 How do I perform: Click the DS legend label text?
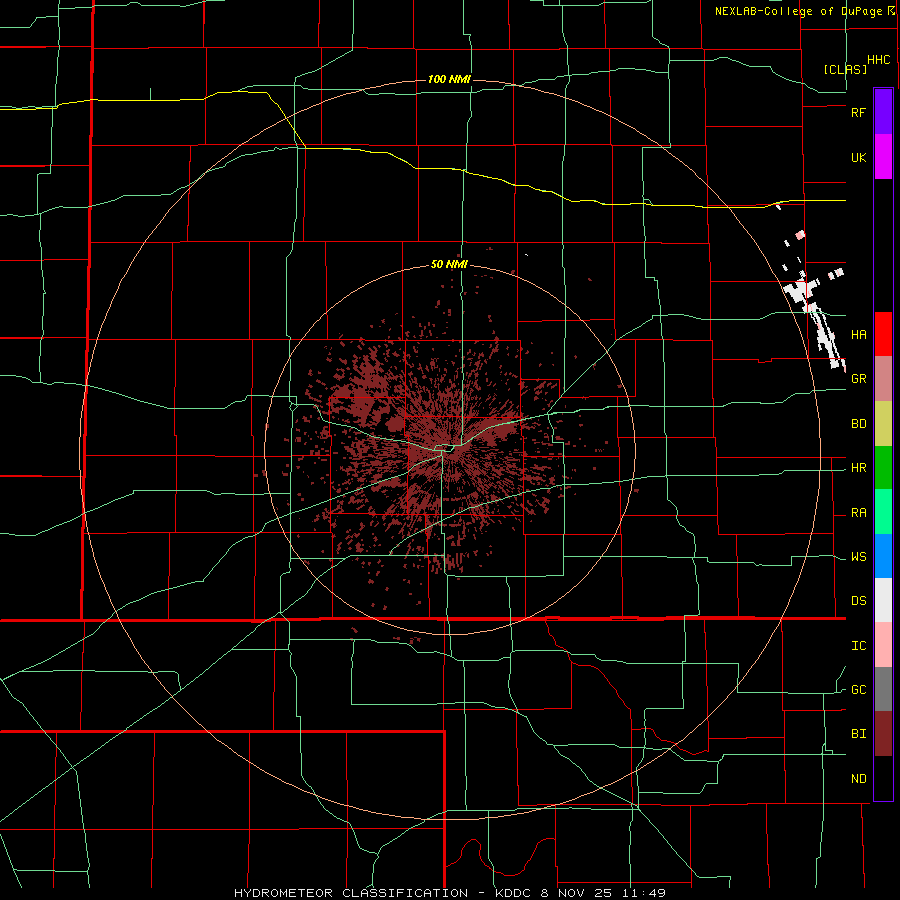[859, 601]
